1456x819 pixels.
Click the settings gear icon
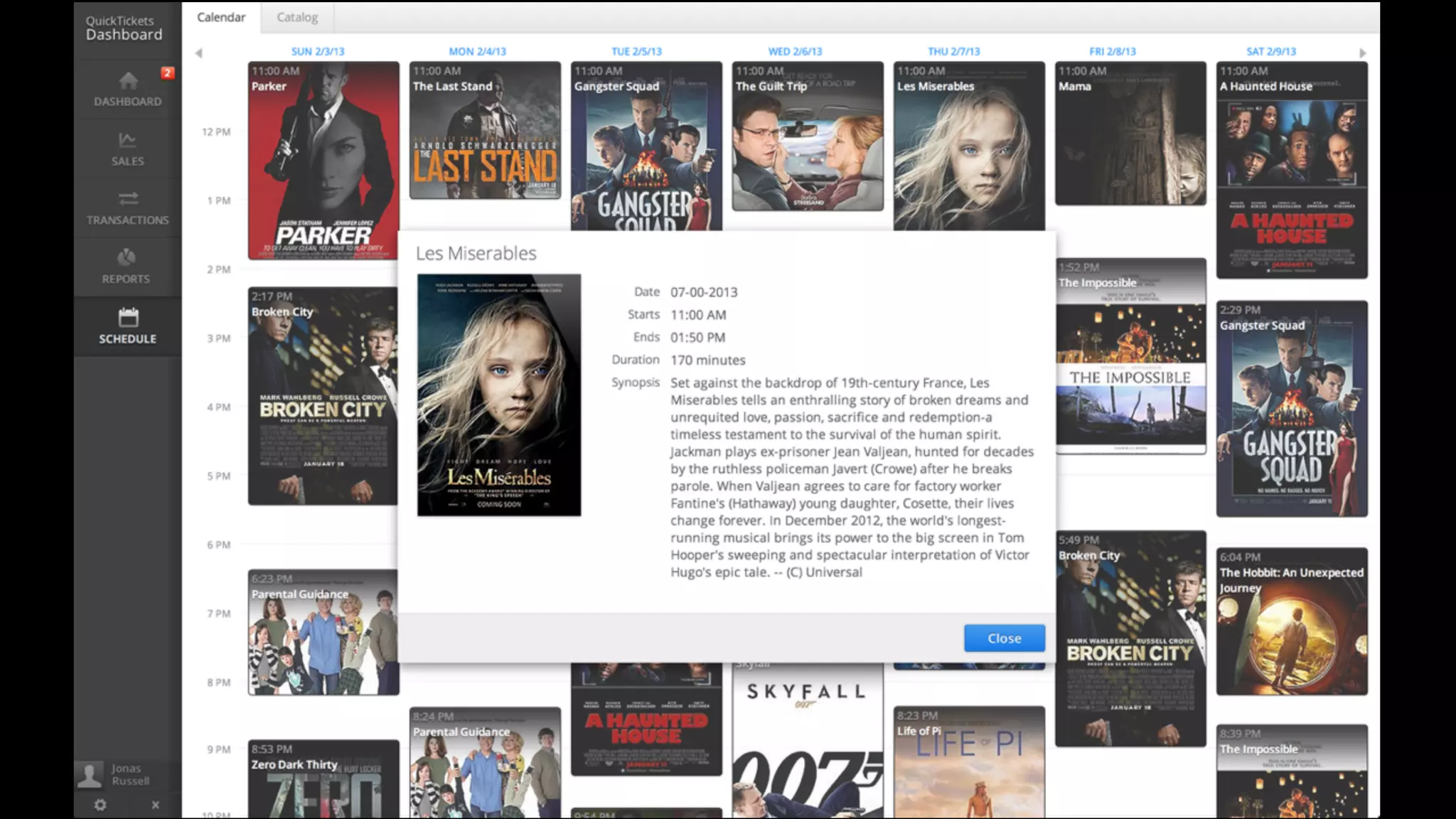tap(100, 805)
